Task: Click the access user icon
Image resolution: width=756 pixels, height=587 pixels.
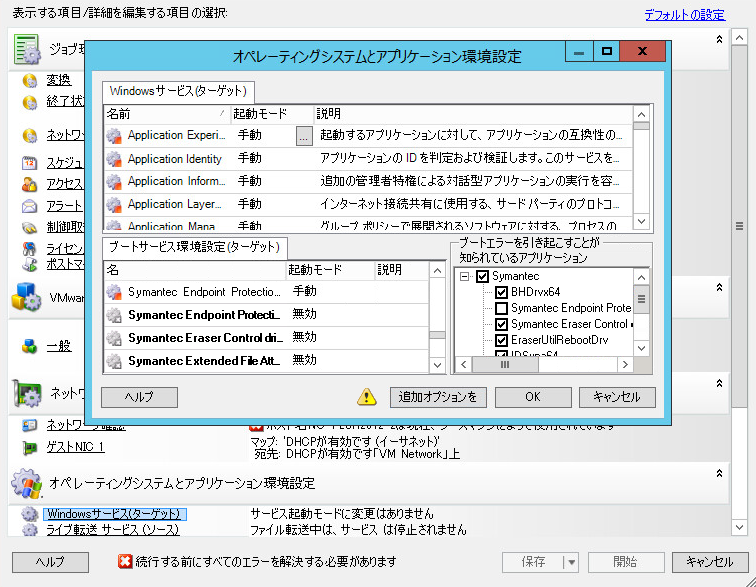Action: coord(29,184)
